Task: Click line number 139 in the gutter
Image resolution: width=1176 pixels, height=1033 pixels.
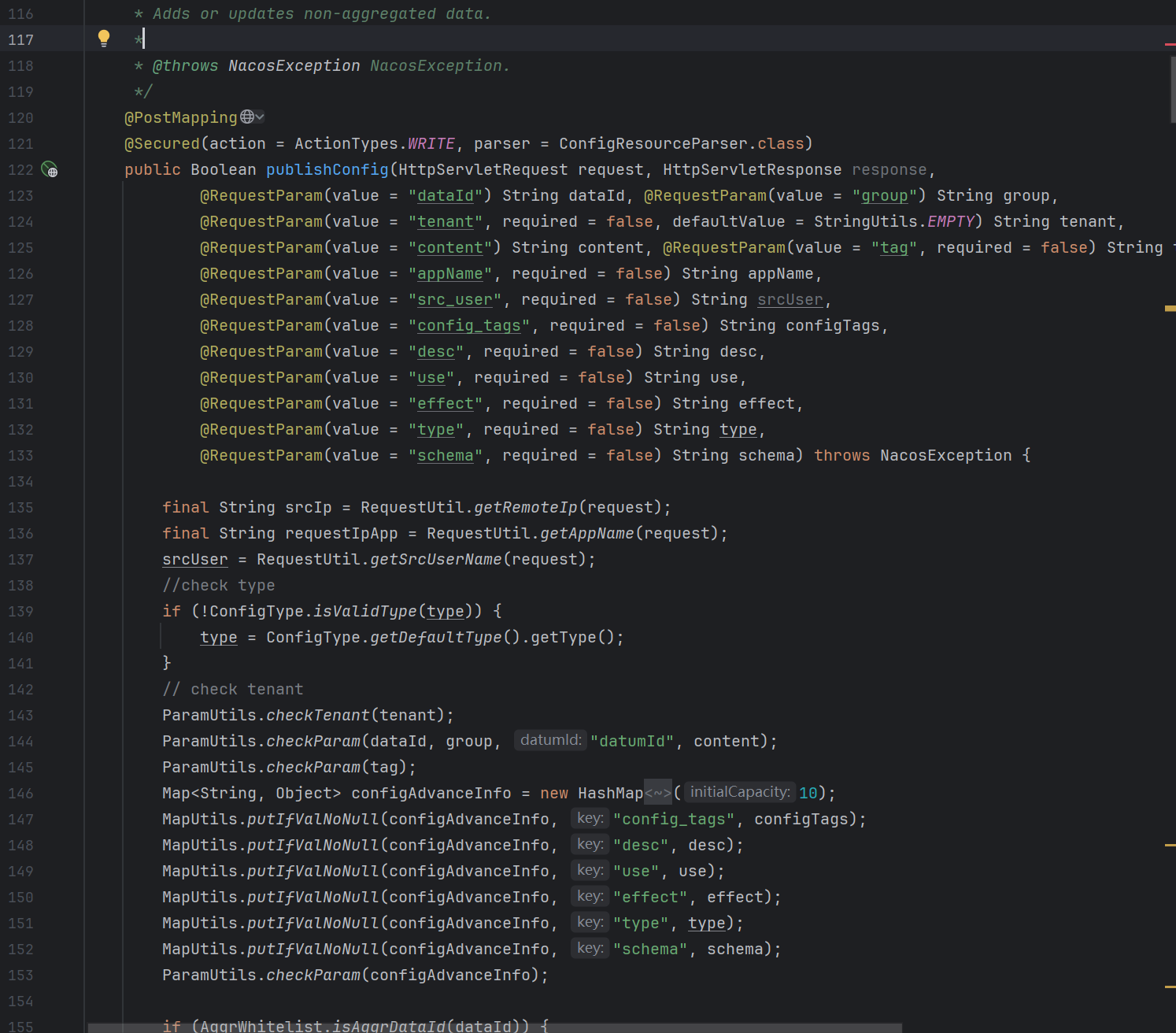Action: [20, 612]
